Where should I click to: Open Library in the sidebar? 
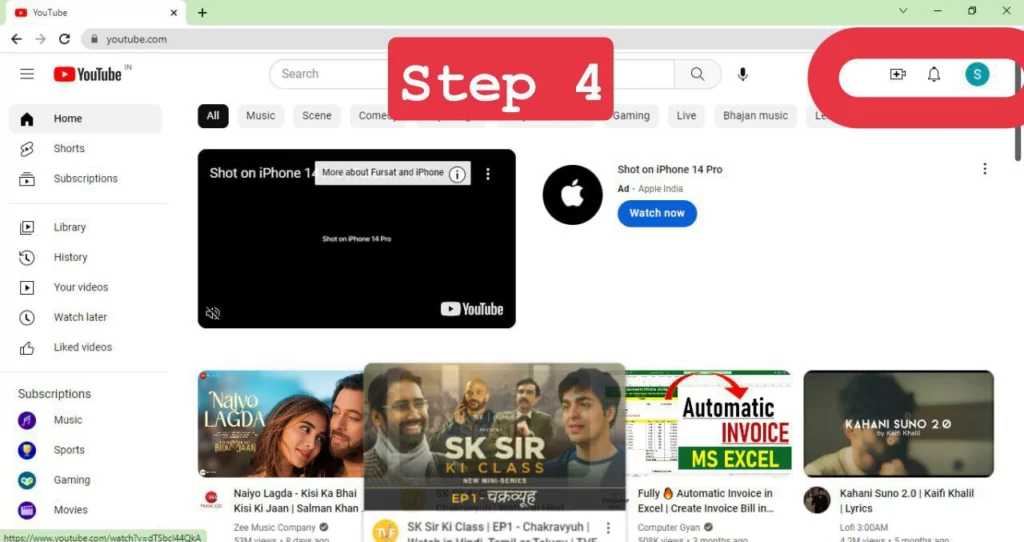click(85, 227)
